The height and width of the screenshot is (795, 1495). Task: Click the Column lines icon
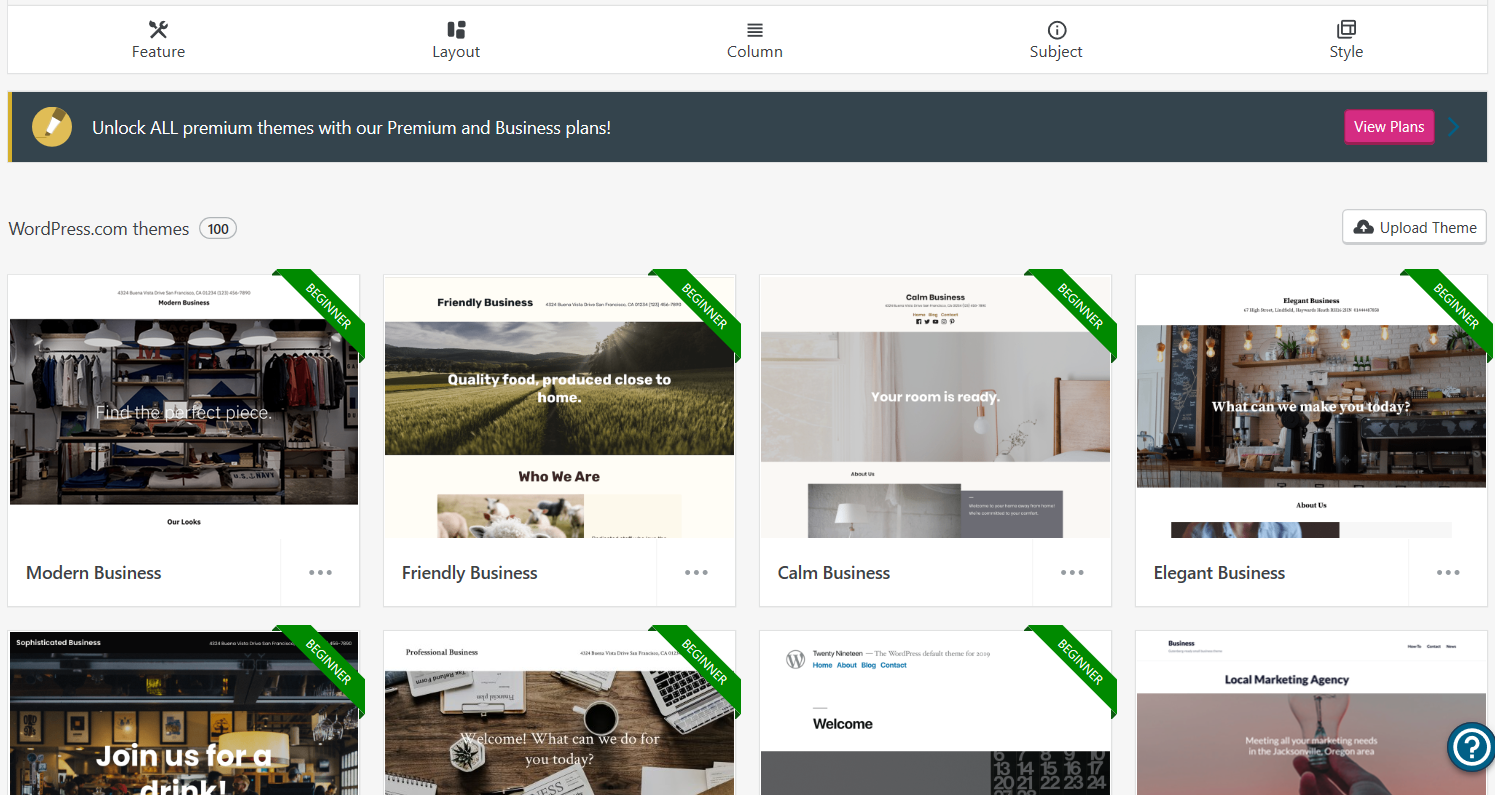(755, 30)
